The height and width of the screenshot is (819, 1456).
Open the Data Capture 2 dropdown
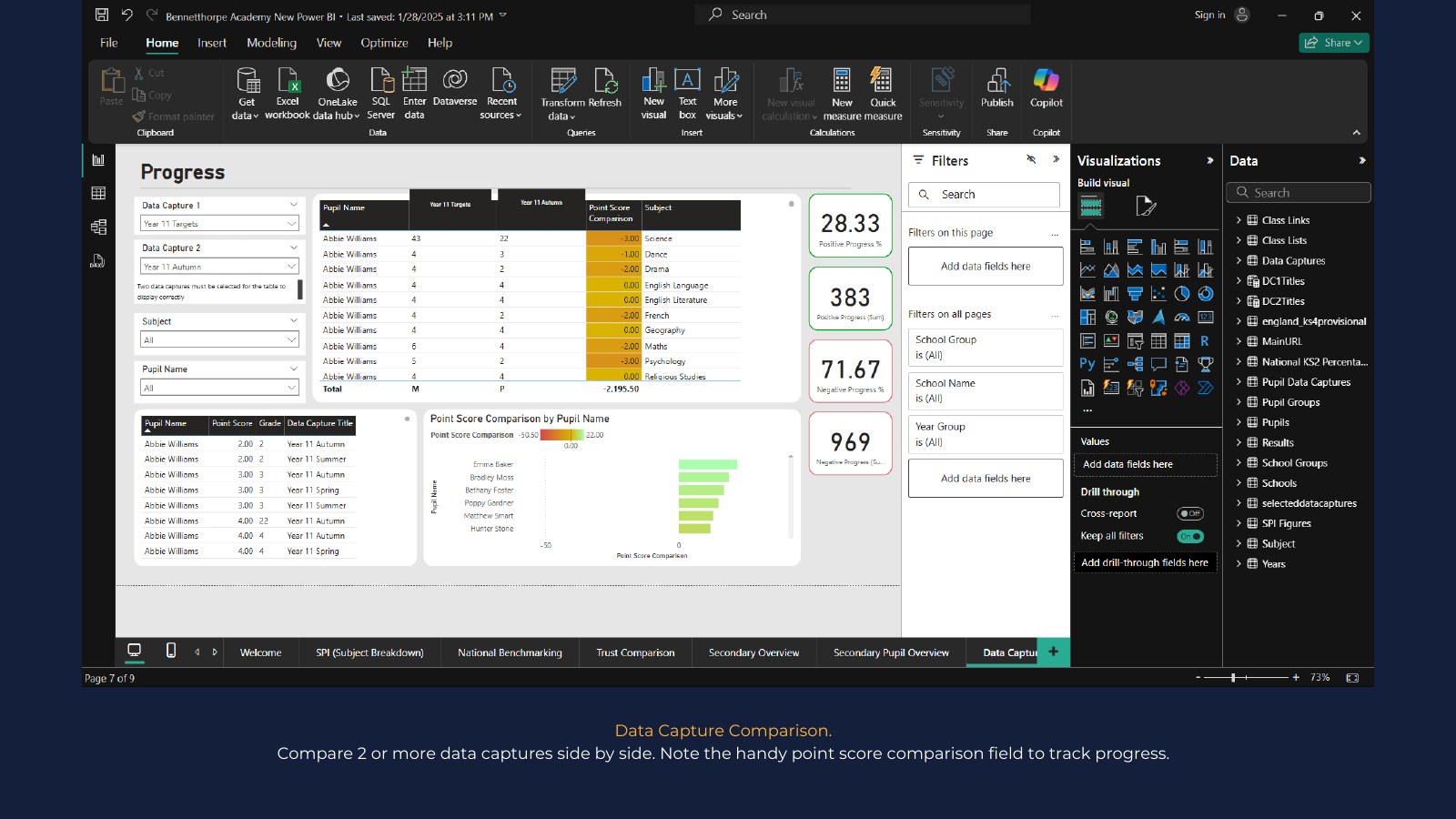point(219,267)
